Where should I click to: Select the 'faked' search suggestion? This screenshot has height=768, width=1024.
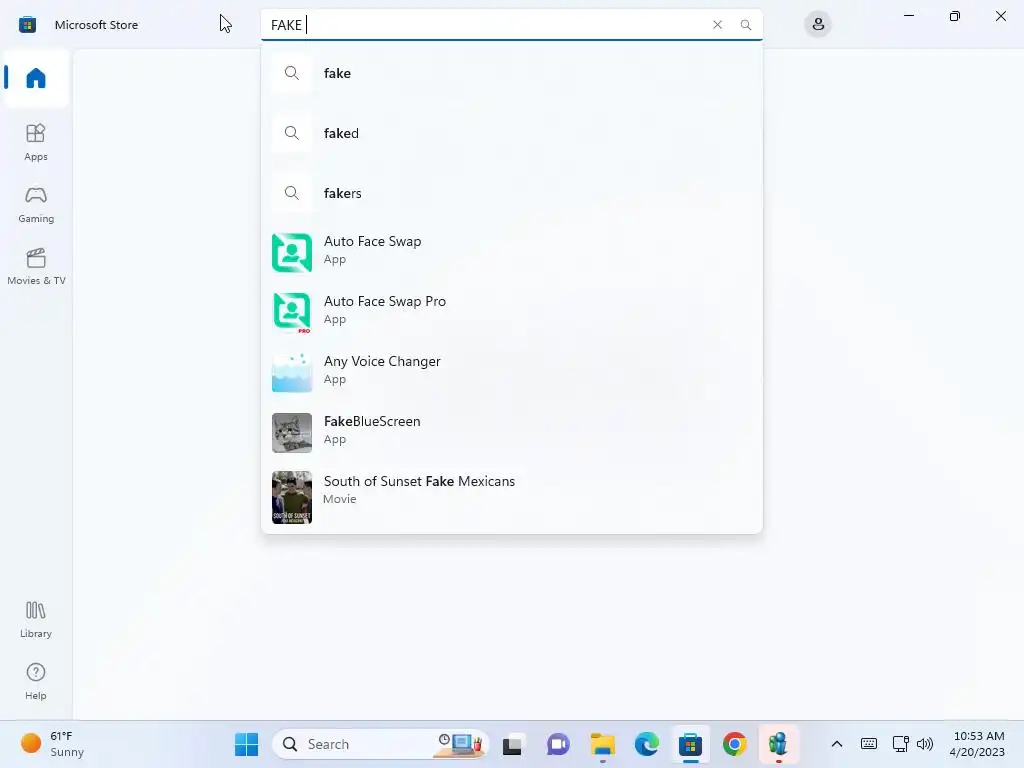point(512,133)
